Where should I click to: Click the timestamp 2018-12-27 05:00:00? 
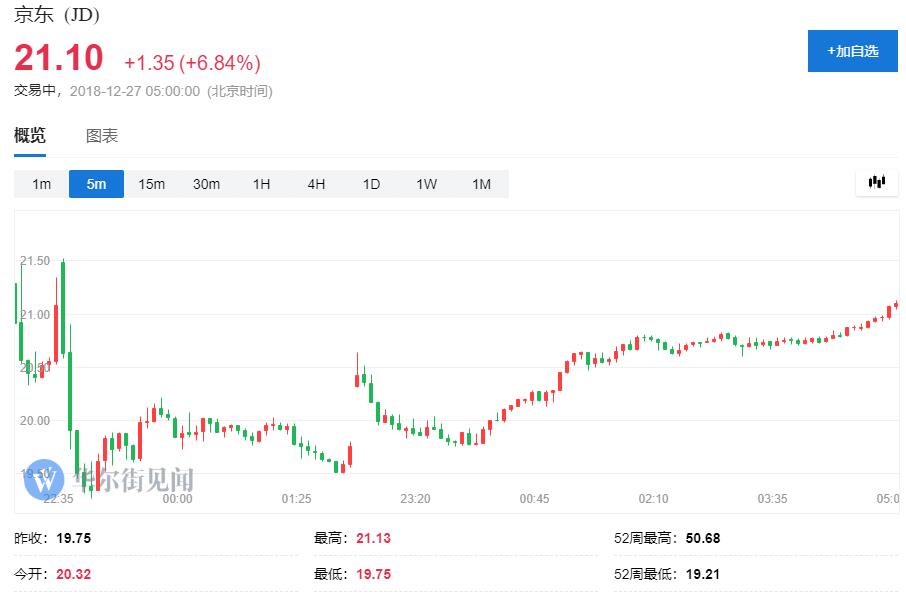(x=135, y=91)
